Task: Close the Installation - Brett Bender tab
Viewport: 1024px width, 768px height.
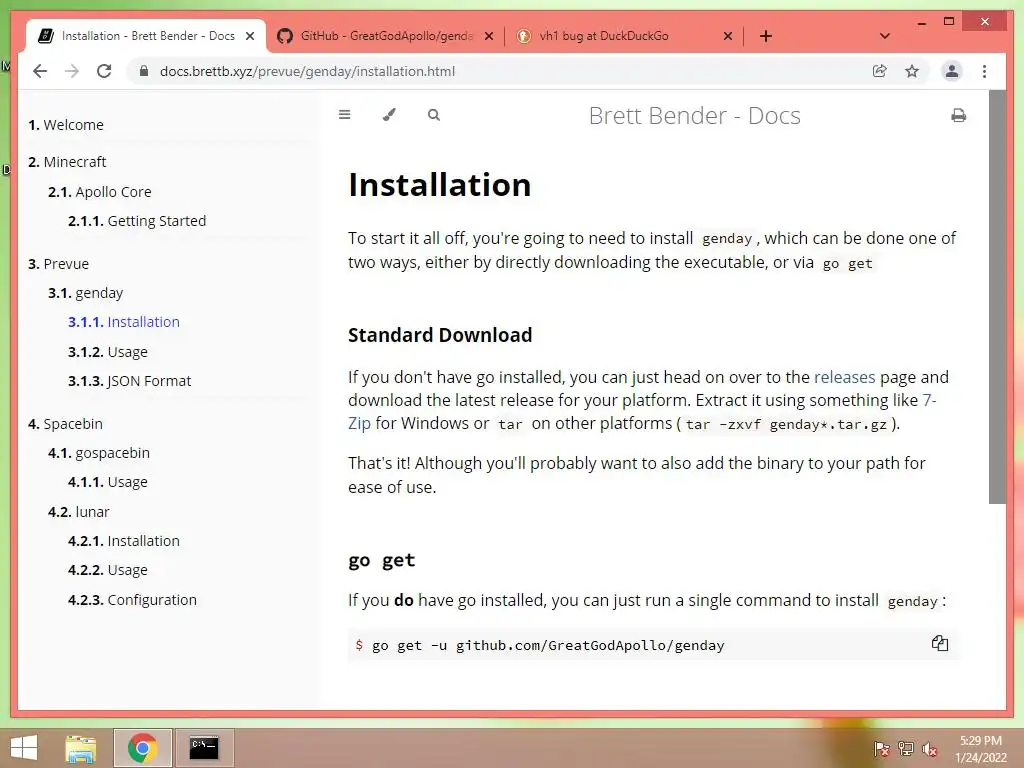Action: coord(250,36)
